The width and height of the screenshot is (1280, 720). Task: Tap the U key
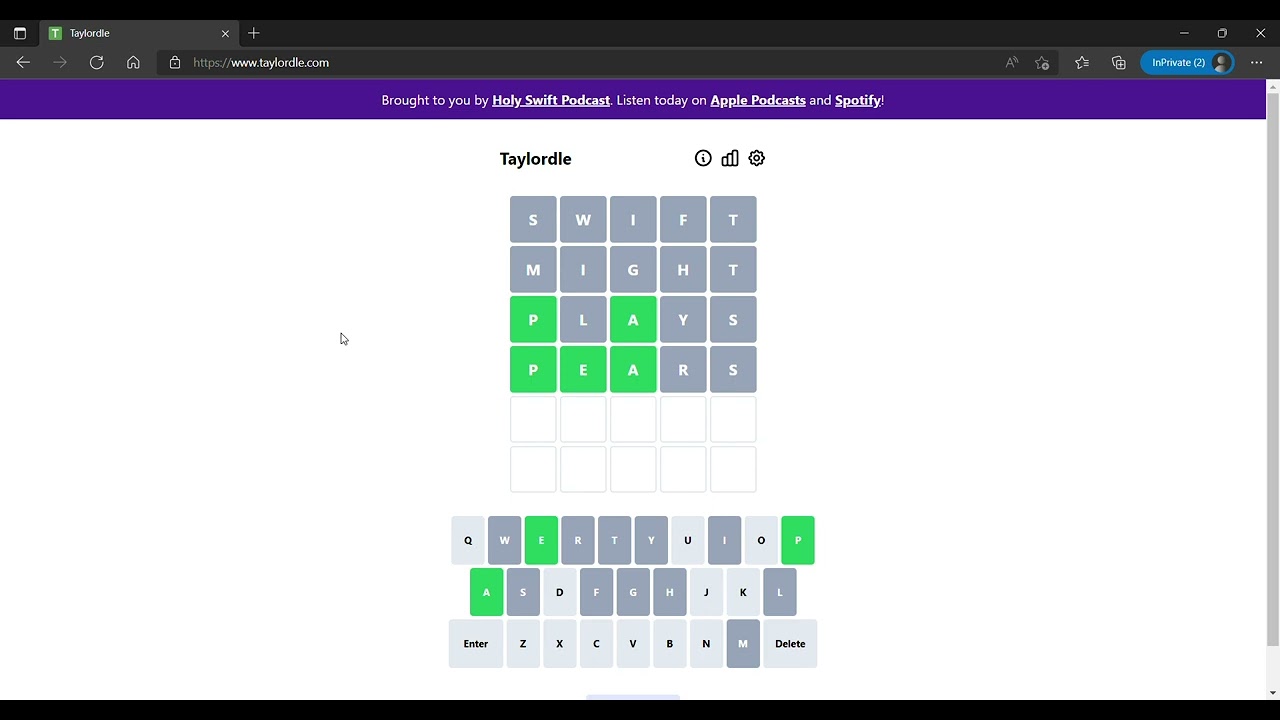click(688, 540)
